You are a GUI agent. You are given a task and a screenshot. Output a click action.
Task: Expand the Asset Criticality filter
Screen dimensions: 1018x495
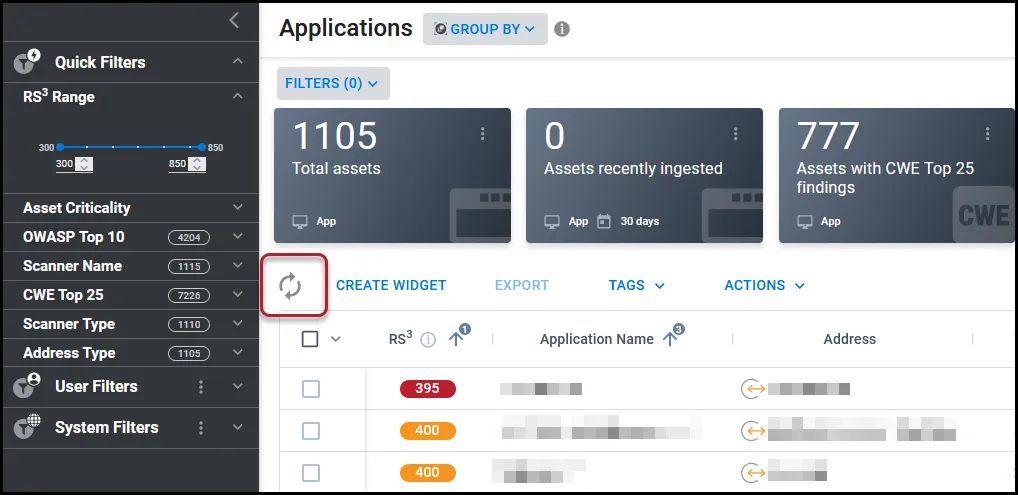click(238, 208)
